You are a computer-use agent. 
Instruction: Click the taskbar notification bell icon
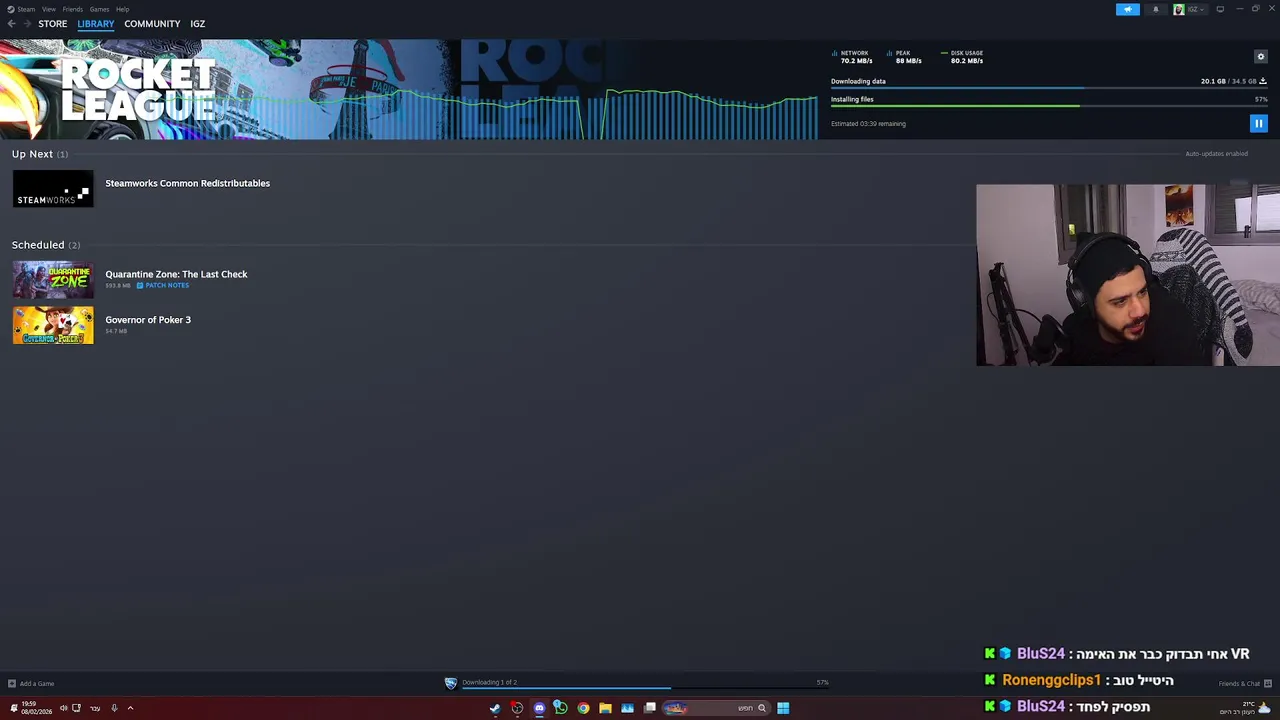[x=13, y=708]
